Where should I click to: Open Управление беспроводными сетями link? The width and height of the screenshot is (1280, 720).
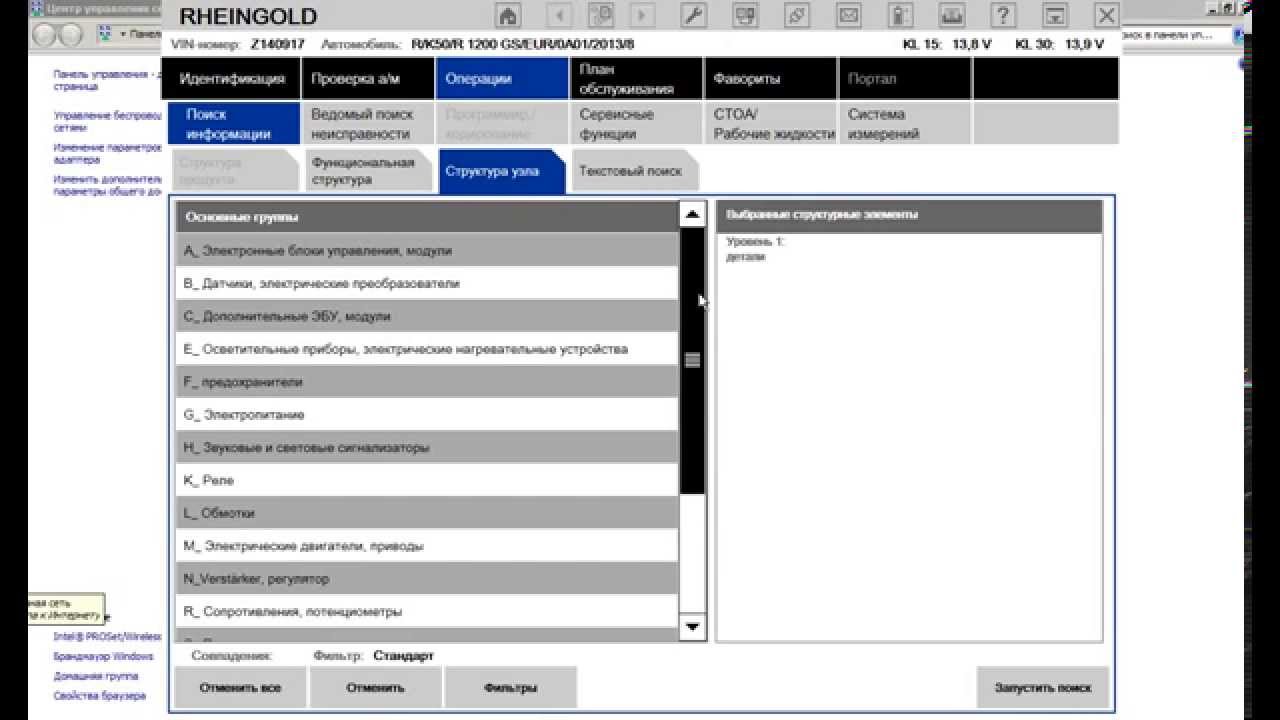(x=107, y=121)
